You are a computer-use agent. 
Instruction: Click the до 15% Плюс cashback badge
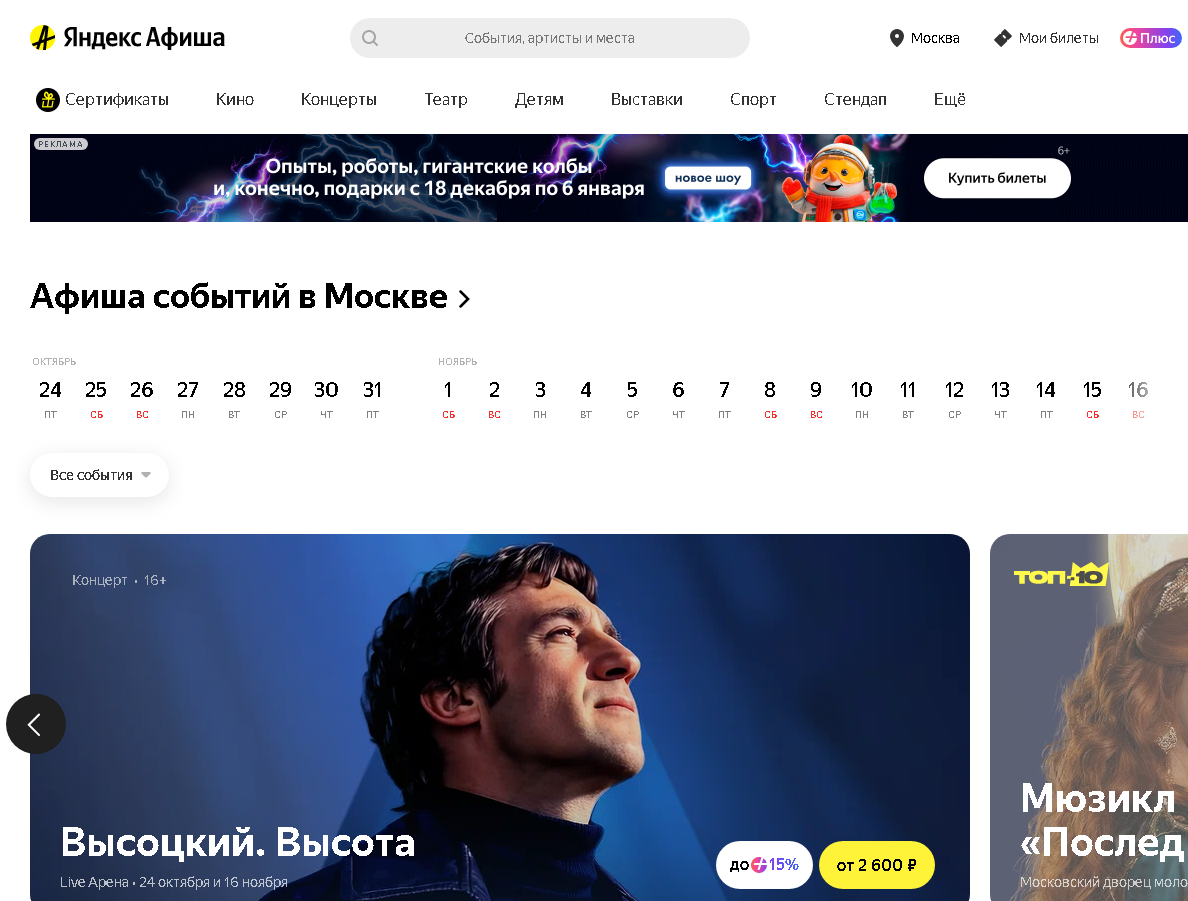(x=764, y=865)
